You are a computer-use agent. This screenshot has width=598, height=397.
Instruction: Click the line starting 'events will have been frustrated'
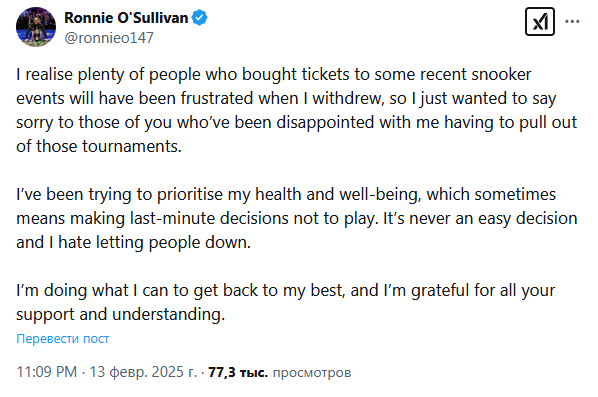[x=286, y=98]
